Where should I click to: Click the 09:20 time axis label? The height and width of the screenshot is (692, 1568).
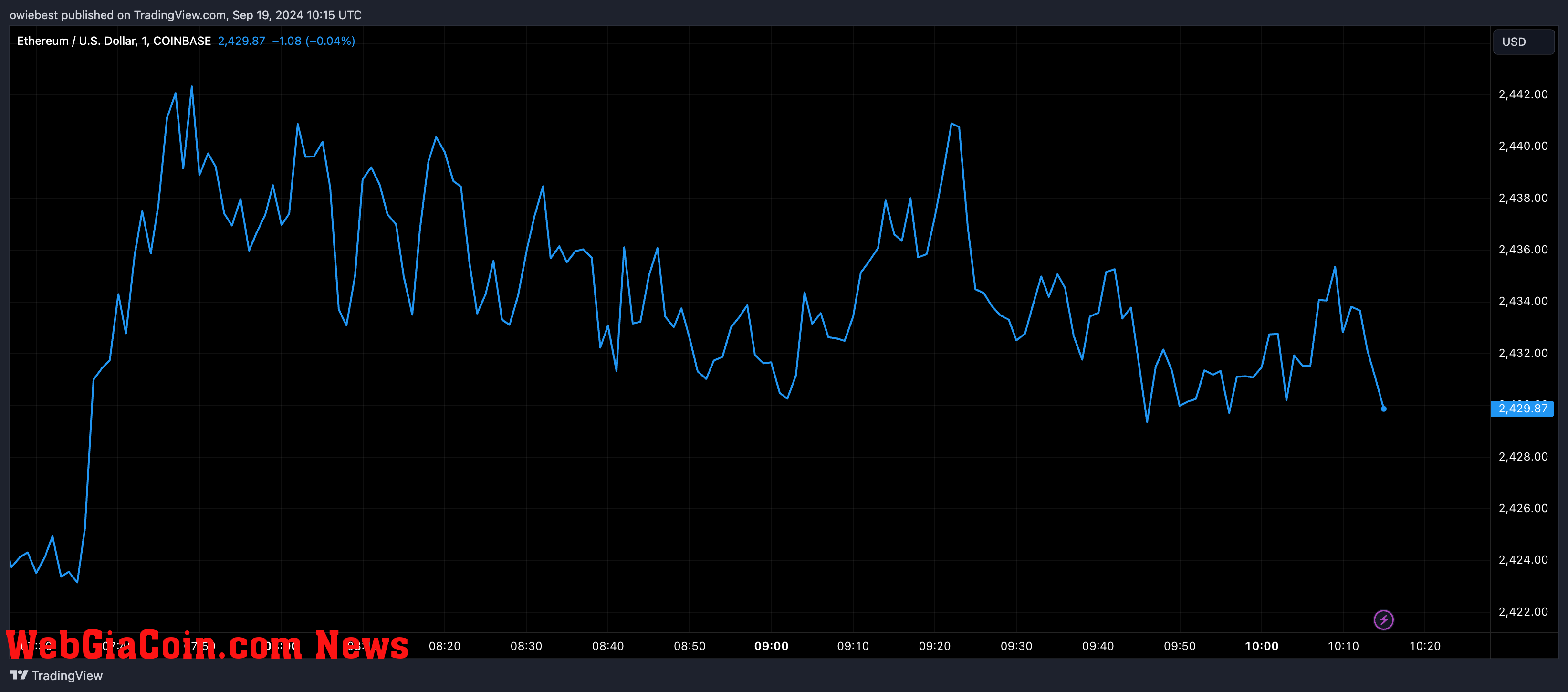(934, 646)
